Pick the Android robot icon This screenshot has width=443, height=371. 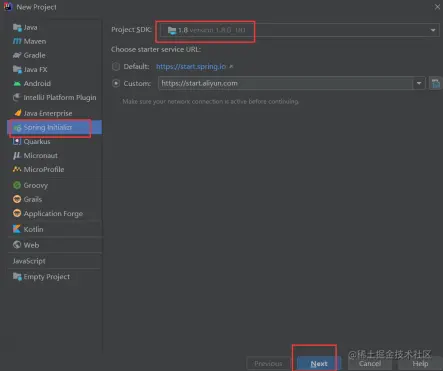tap(17, 83)
